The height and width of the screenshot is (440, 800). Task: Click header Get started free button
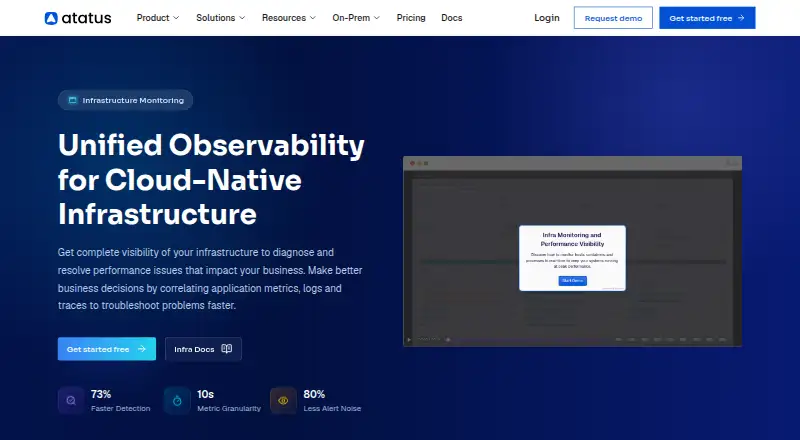pos(707,18)
